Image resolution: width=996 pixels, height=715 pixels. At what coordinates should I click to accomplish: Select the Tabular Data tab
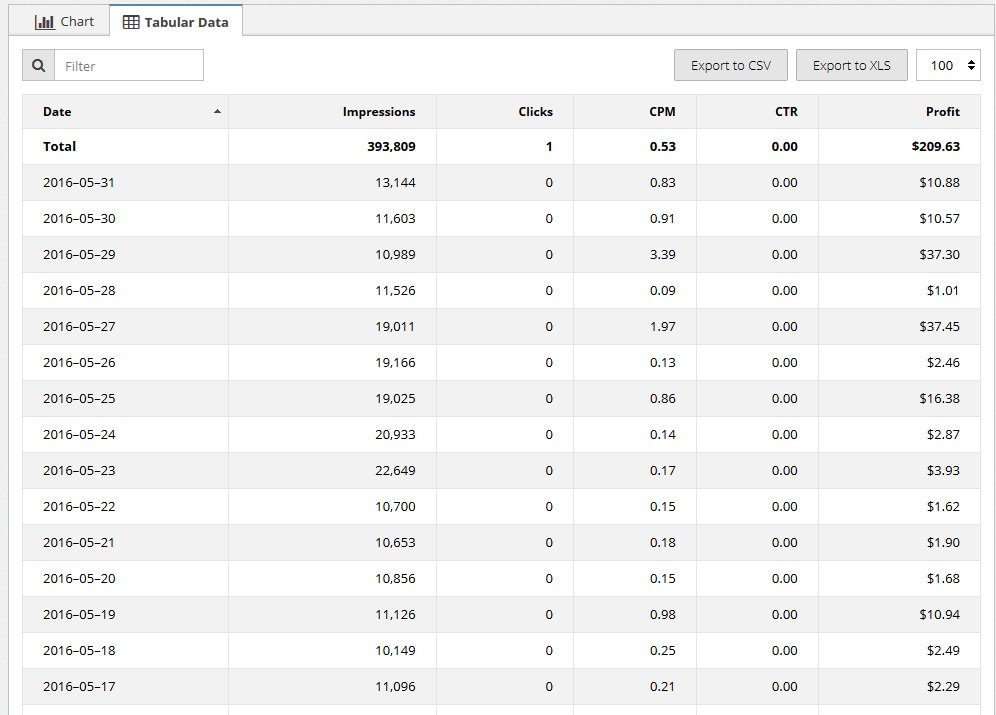tap(176, 22)
